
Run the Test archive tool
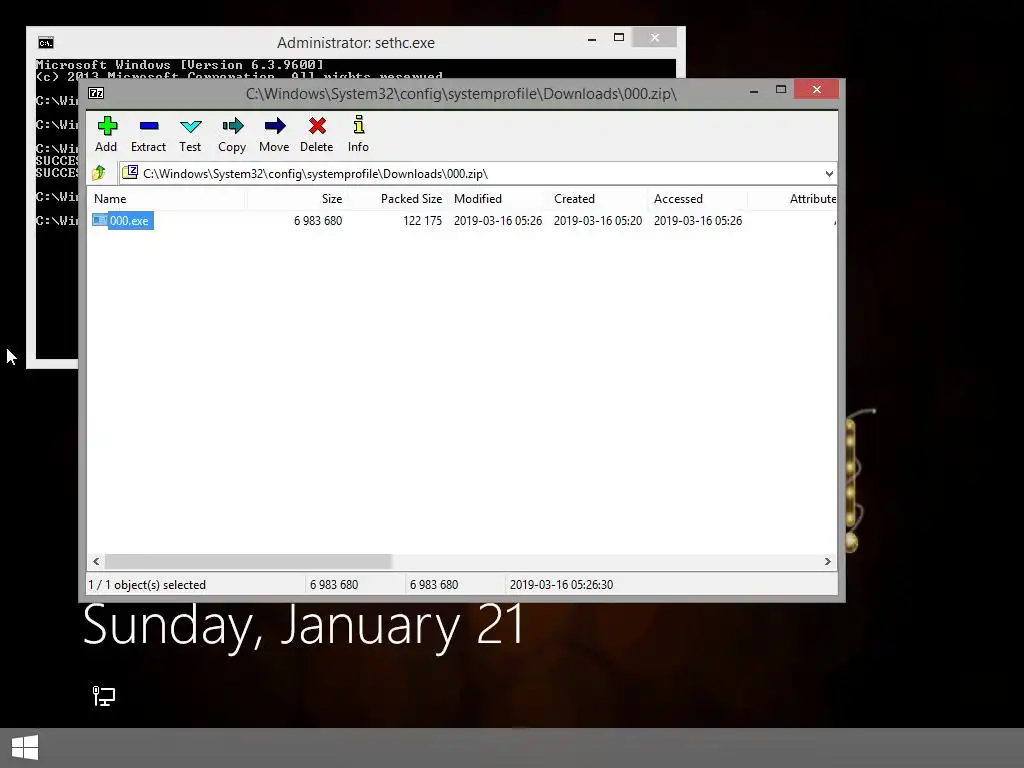coord(191,126)
